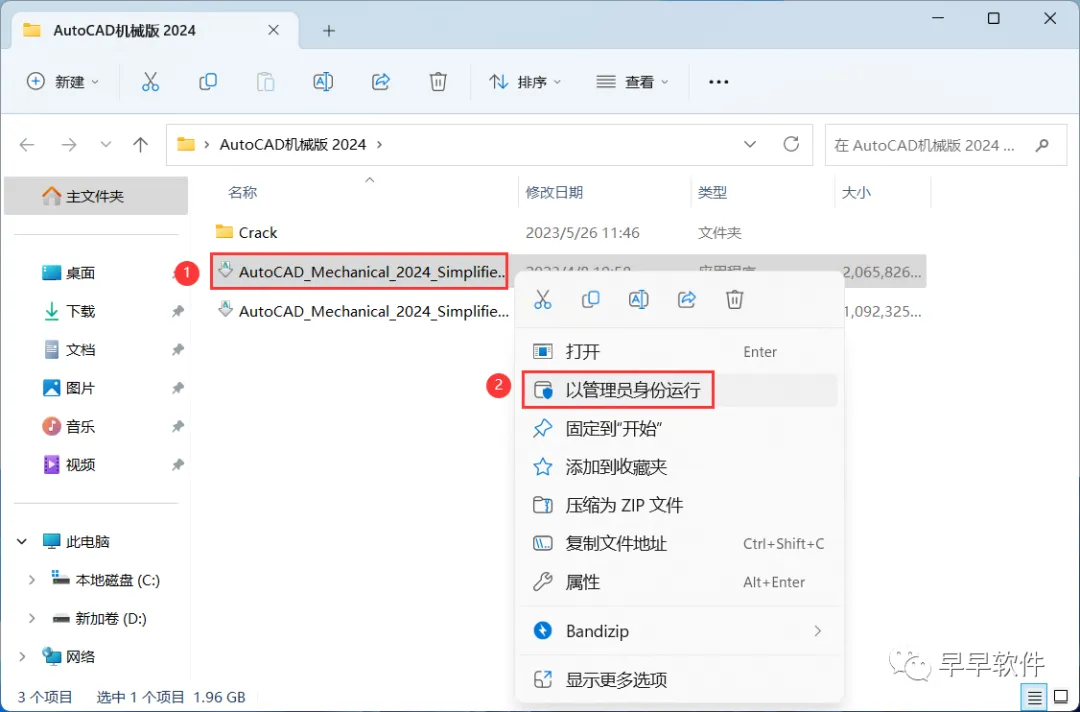Click the Cut icon in the context menu

point(543,300)
